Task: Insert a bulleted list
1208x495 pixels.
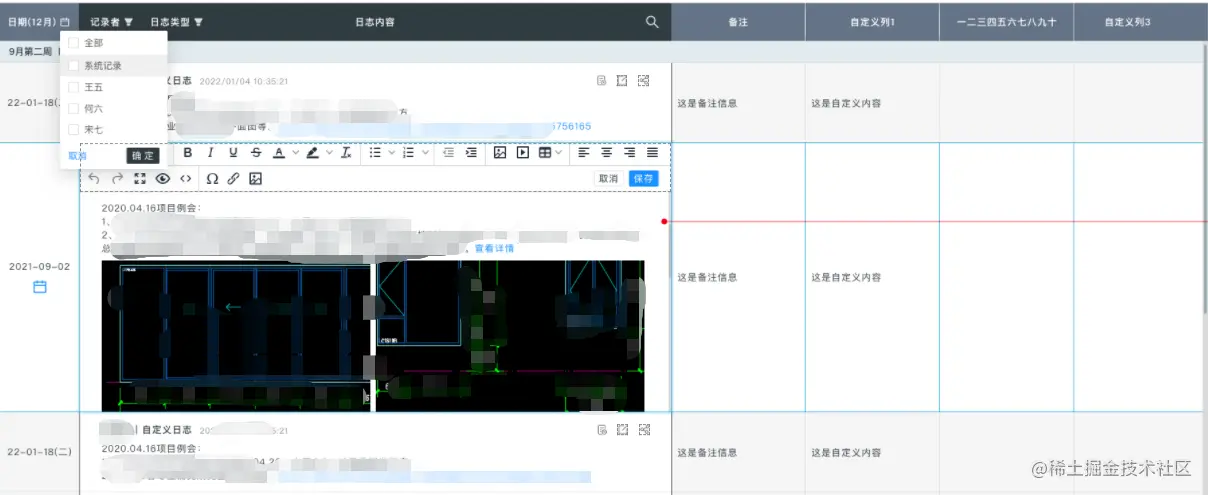Action: click(375, 153)
